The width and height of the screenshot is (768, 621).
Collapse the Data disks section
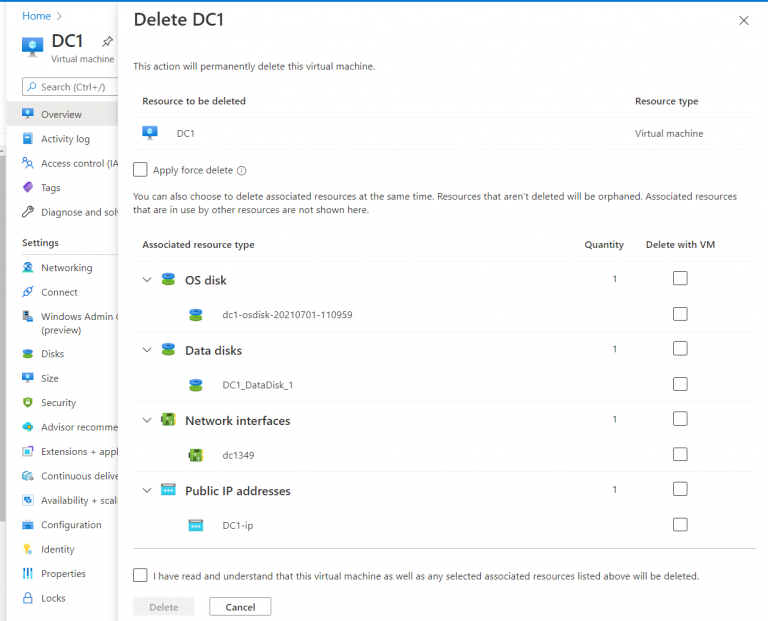[147, 350]
